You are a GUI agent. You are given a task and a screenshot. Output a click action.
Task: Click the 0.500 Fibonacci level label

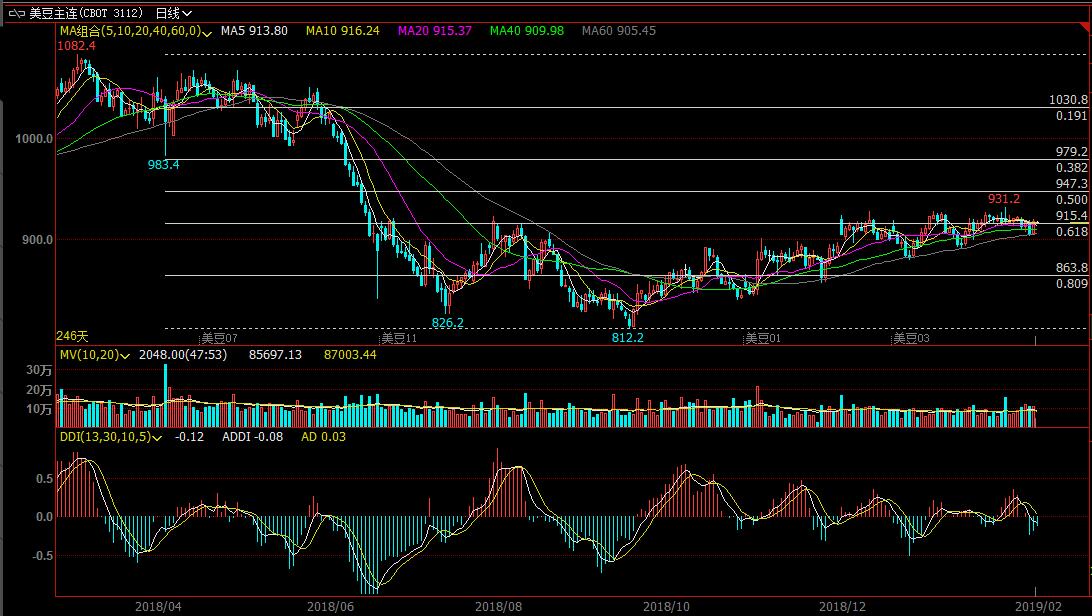[1071, 200]
